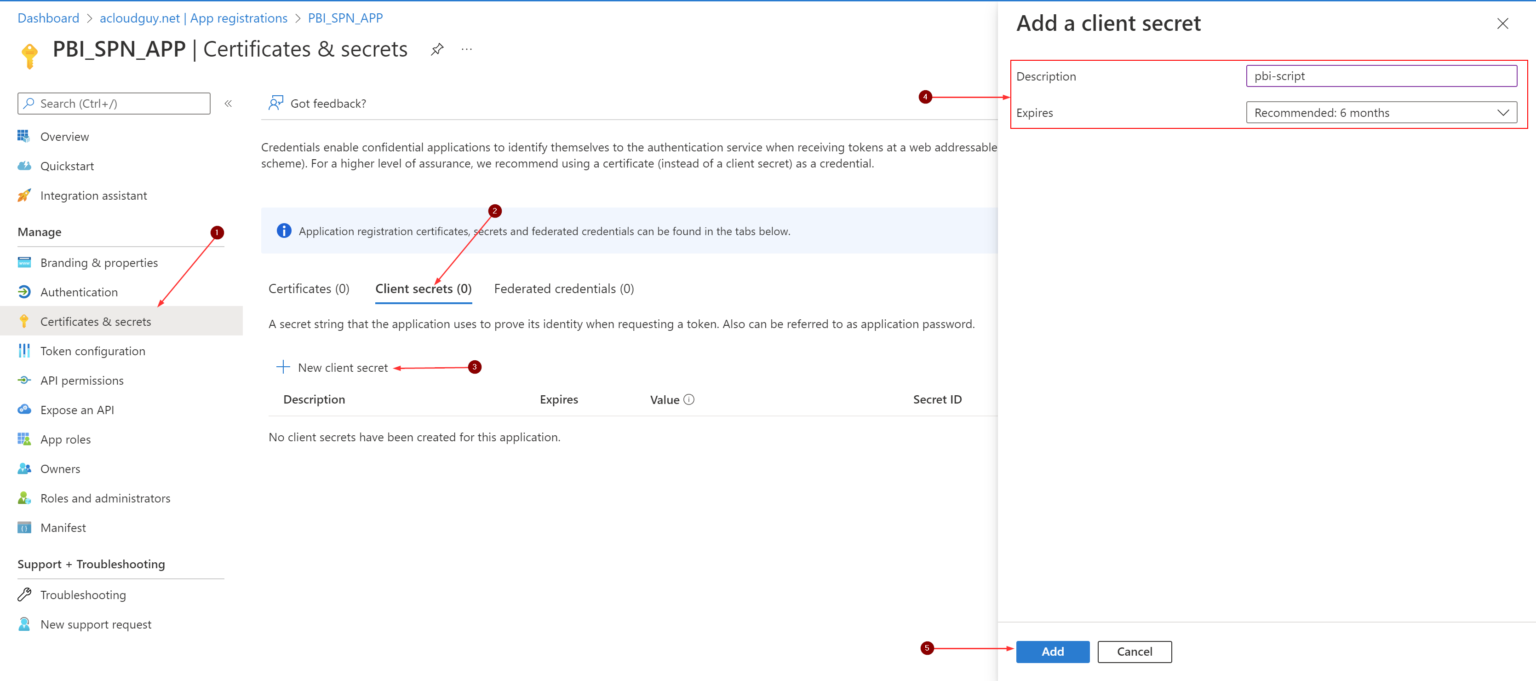Switch to the Certificates tab
Screen dimensions: 1536x681
pyautogui.click(x=307, y=288)
